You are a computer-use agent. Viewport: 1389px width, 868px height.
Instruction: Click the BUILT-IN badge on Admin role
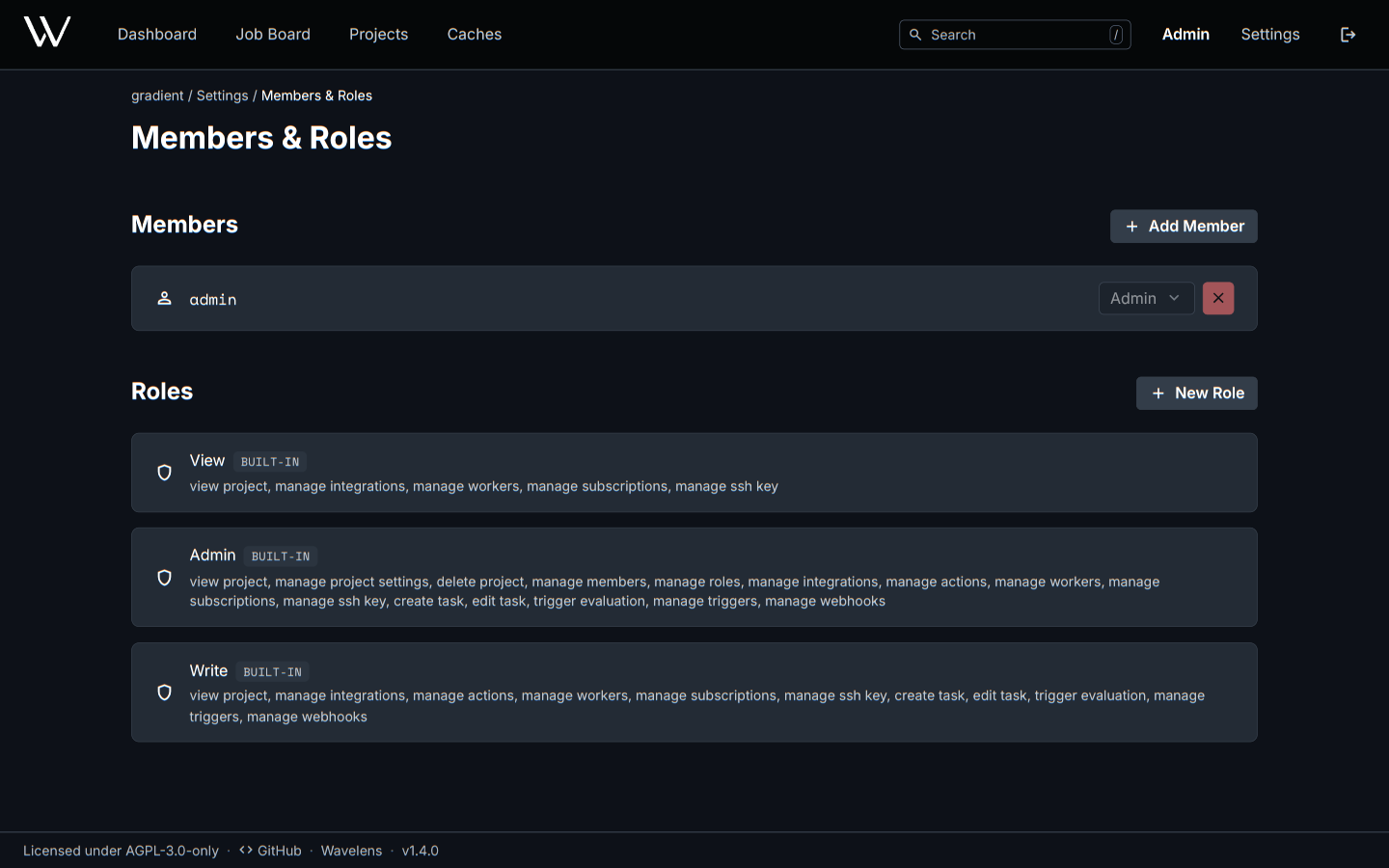click(x=281, y=556)
